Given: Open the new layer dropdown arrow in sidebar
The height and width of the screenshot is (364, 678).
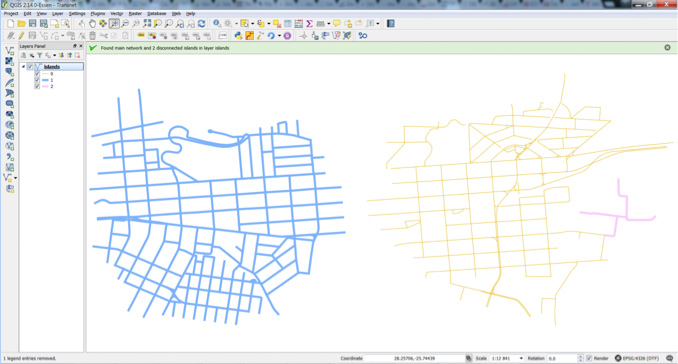Looking at the screenshot, I should pos(16,178).
